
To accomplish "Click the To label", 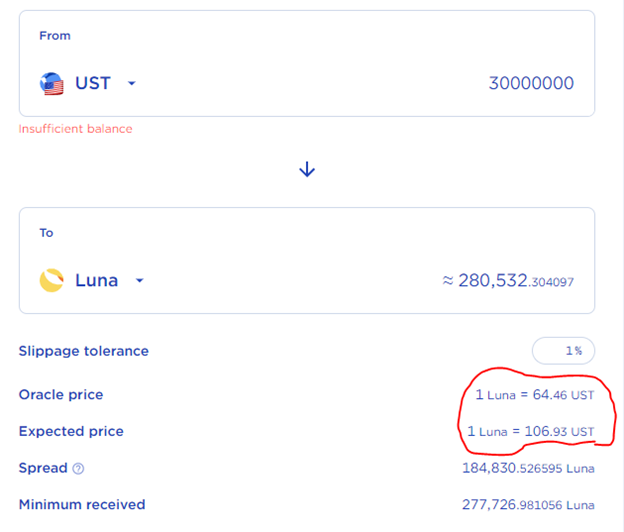I will [46, 233].
